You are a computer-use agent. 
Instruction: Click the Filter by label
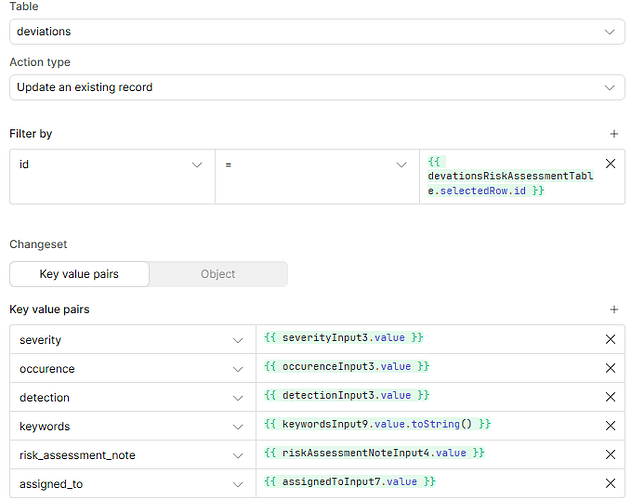click(x=31, y=134)
